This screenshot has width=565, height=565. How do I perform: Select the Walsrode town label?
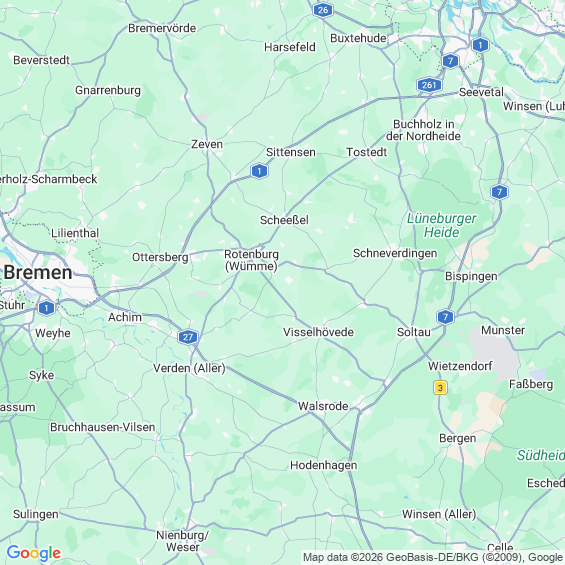[x=323, y=406]
